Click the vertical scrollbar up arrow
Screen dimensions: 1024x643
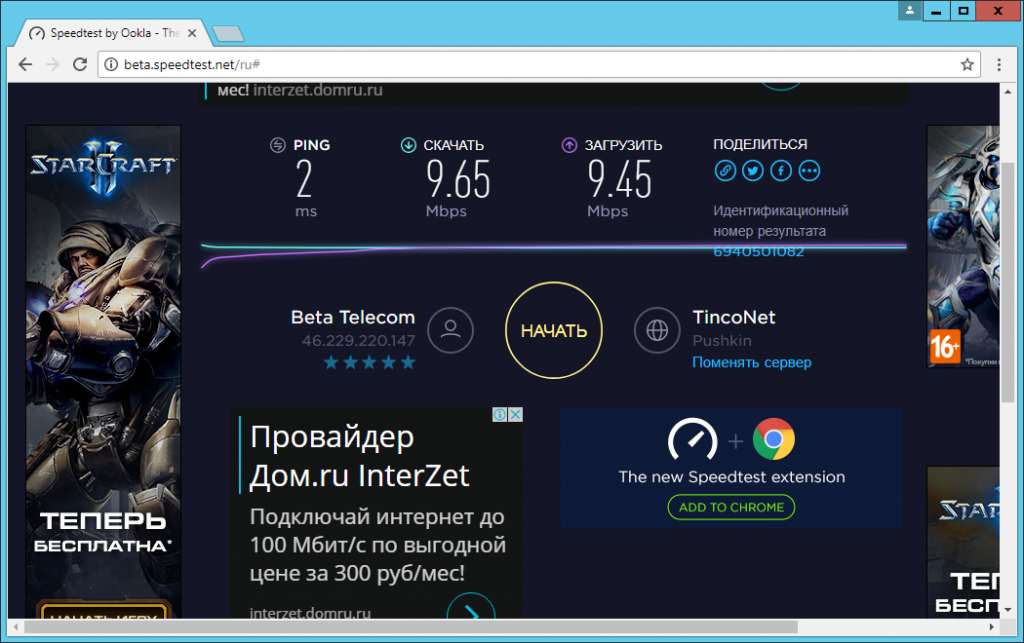click(1008, 92)
